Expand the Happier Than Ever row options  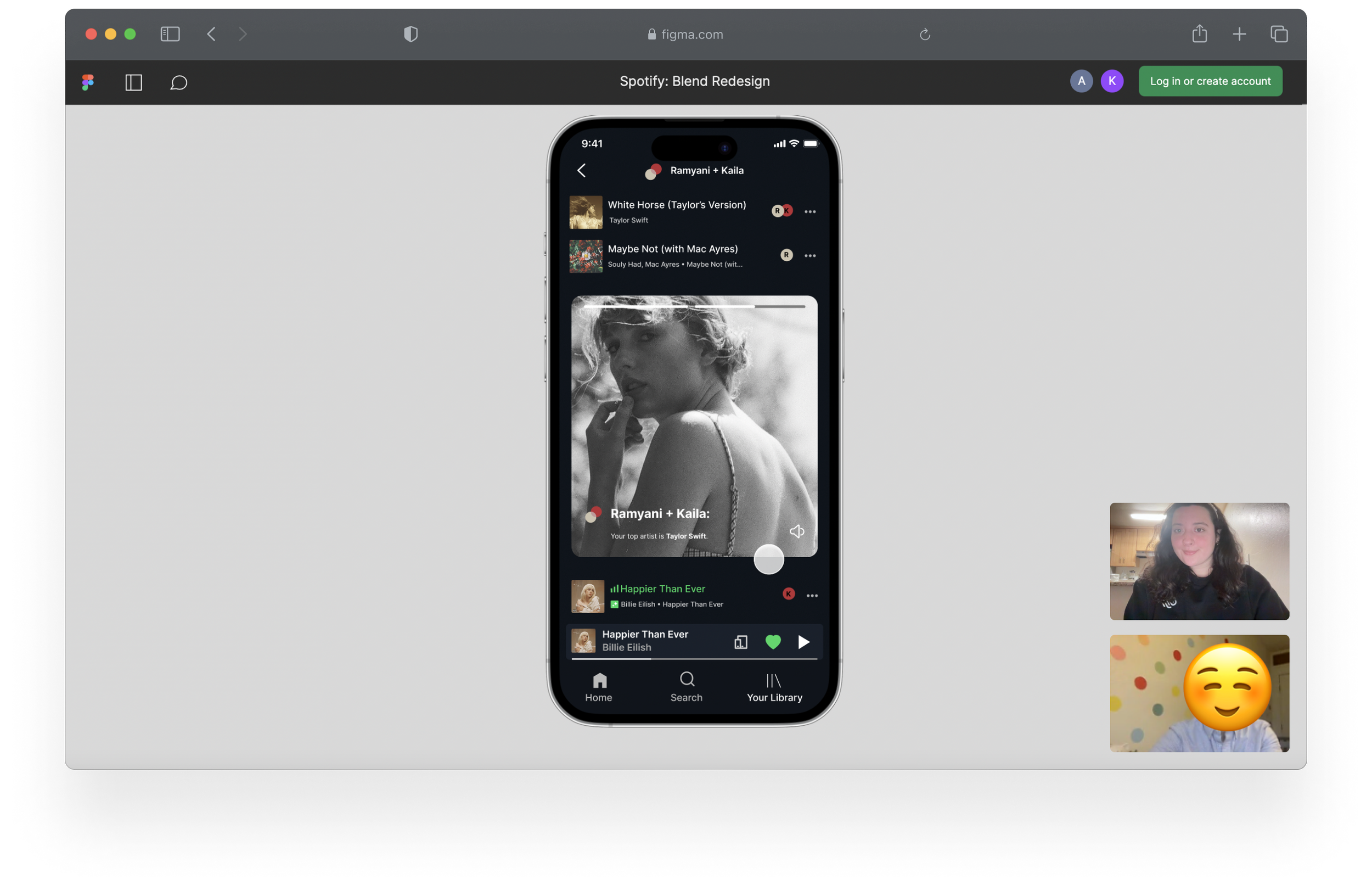tap(812, 596)
